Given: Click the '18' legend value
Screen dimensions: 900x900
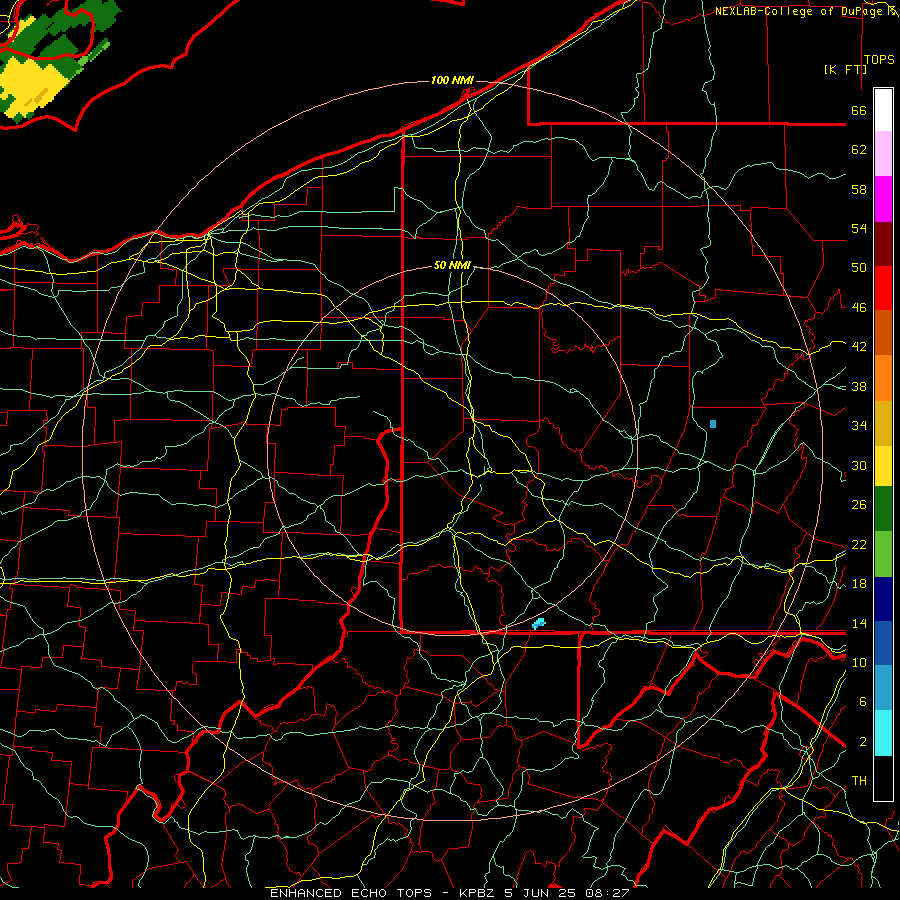Looking at the screenshot, I should [859, 584].
